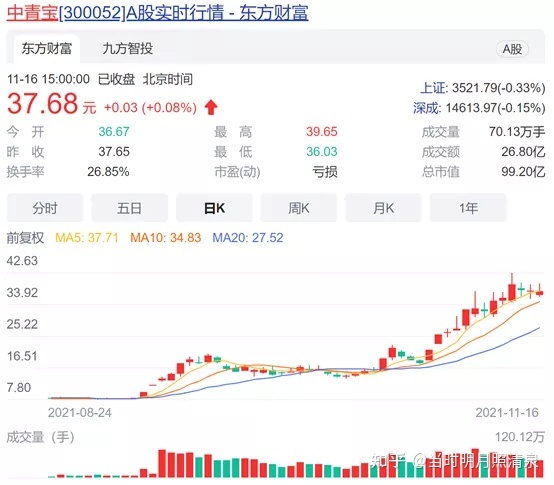
Task: Click the 今开 value 36.67
Action: click(x=114, y=132)
